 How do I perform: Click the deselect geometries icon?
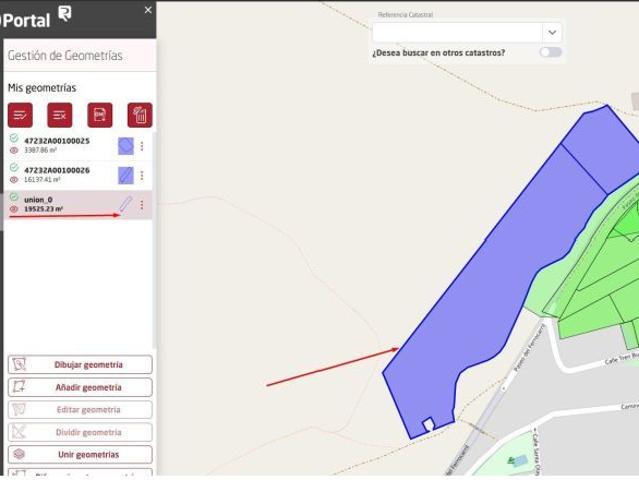[60, 115]
